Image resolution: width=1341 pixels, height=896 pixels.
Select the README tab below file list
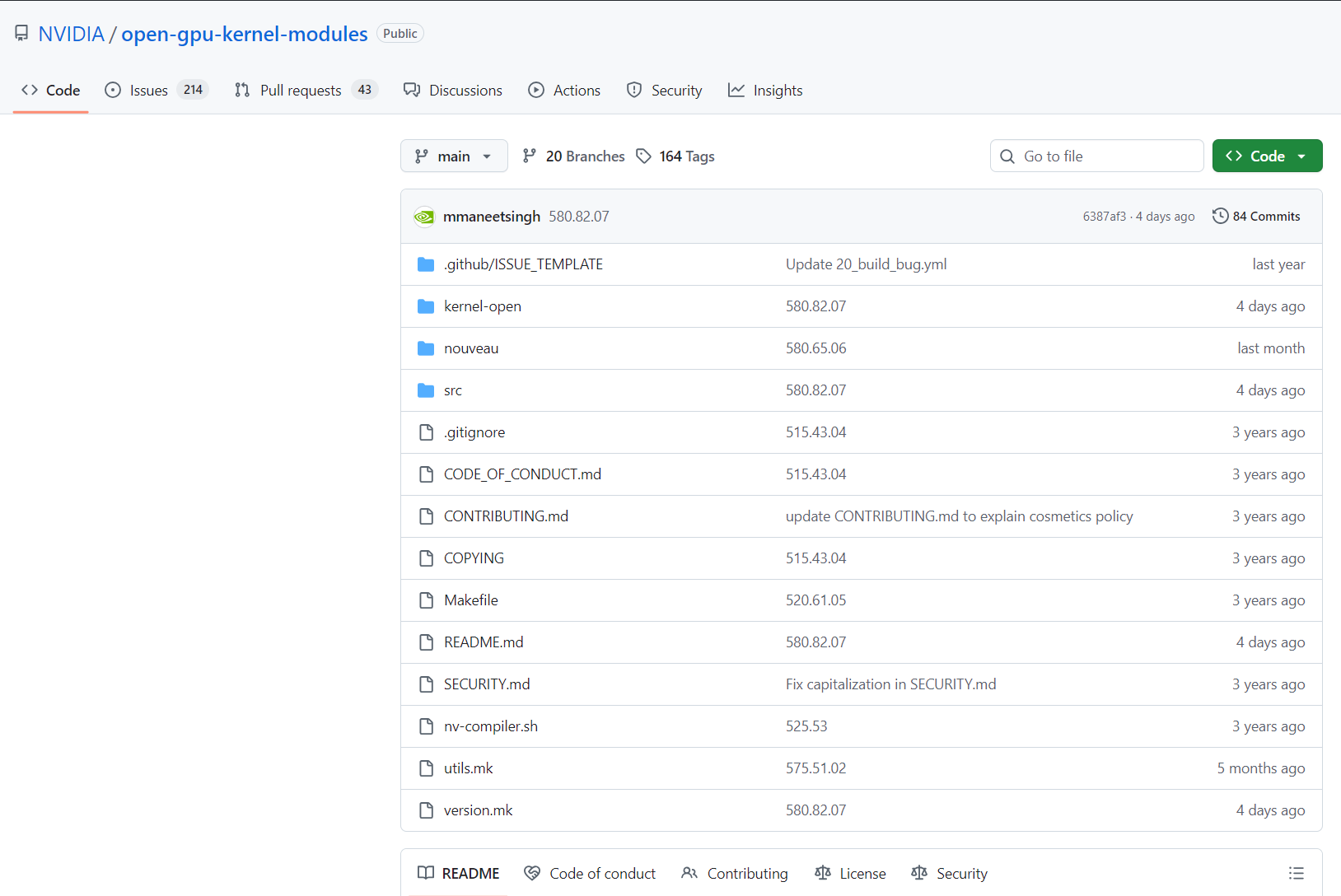(x=459, y=873)
